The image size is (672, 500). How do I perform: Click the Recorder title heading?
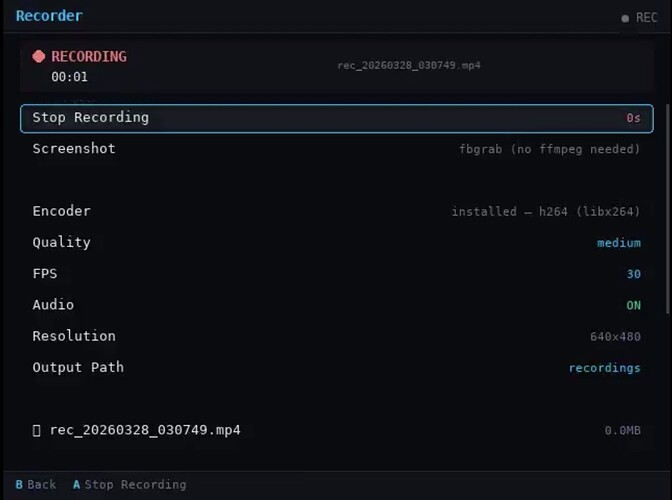[49, 16]
